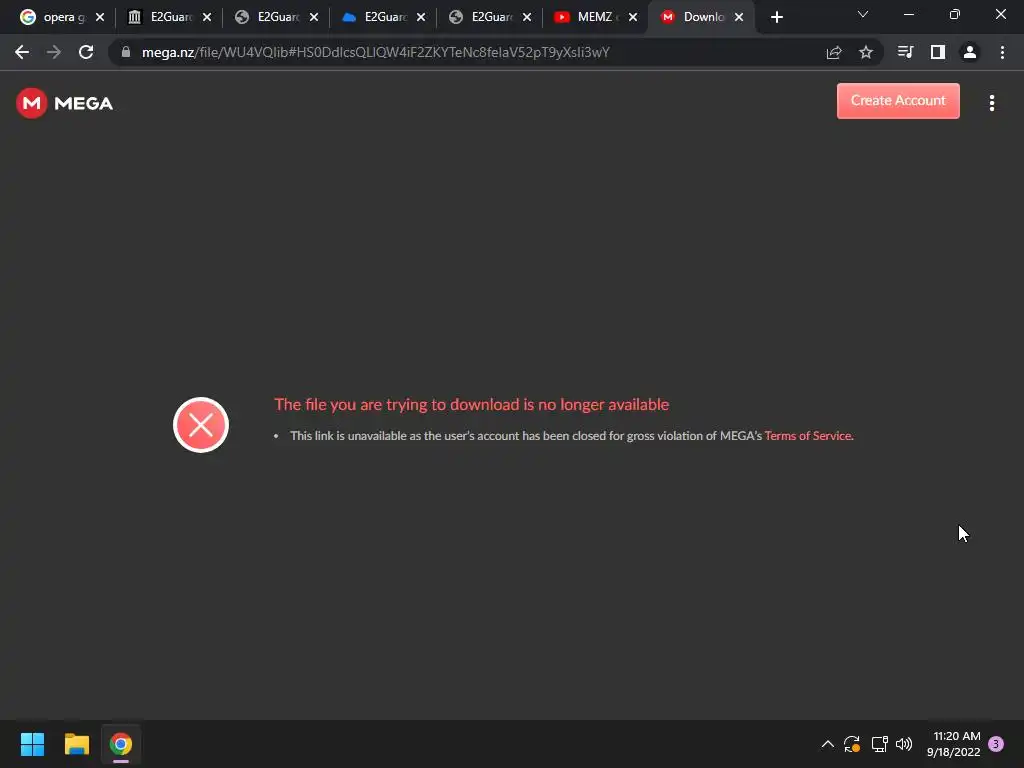
Task: Open network status tray icon
Action: tap(879, 744)
